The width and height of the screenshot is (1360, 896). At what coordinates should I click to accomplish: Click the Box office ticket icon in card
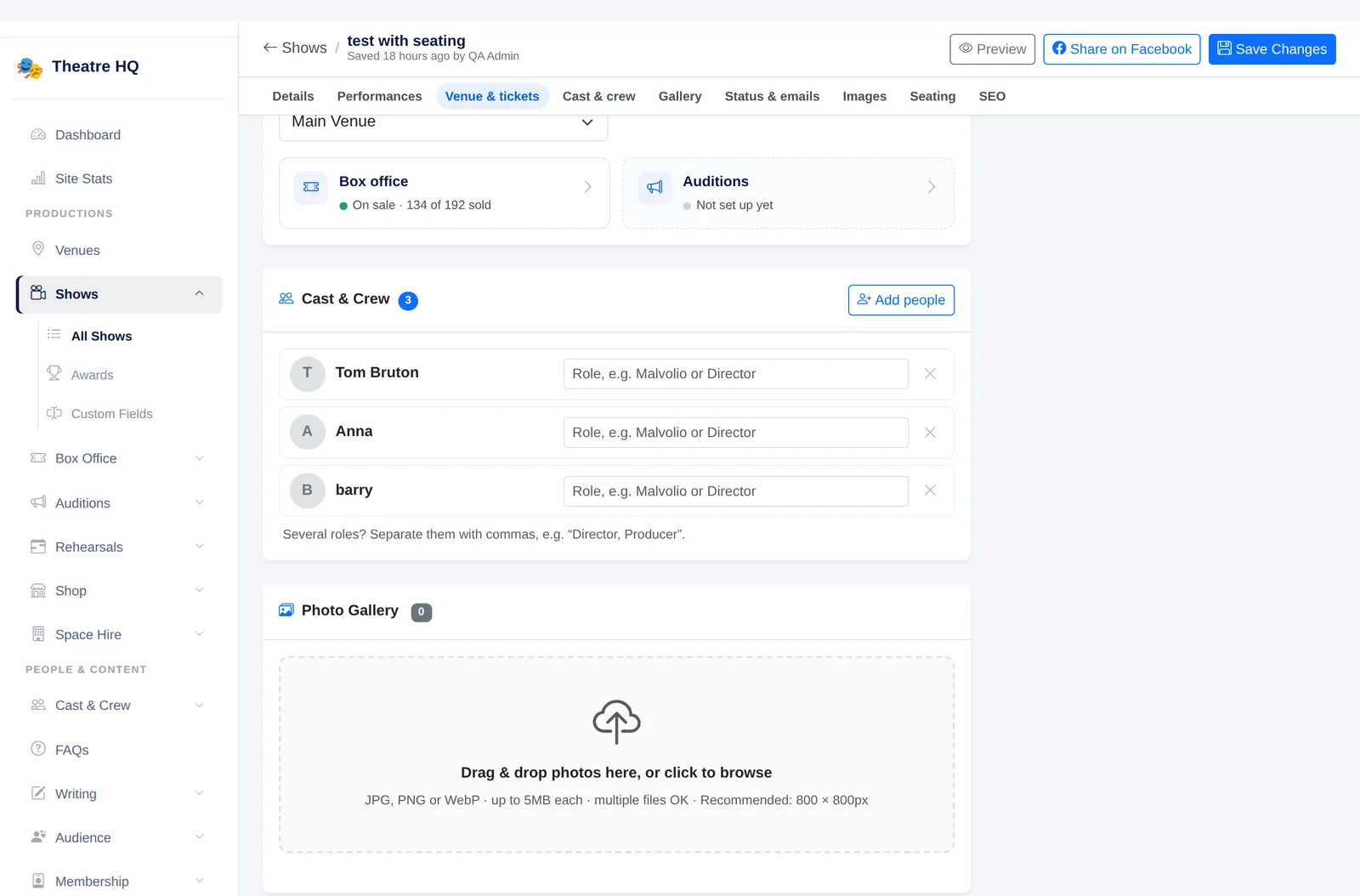click(x=311, y=187)
